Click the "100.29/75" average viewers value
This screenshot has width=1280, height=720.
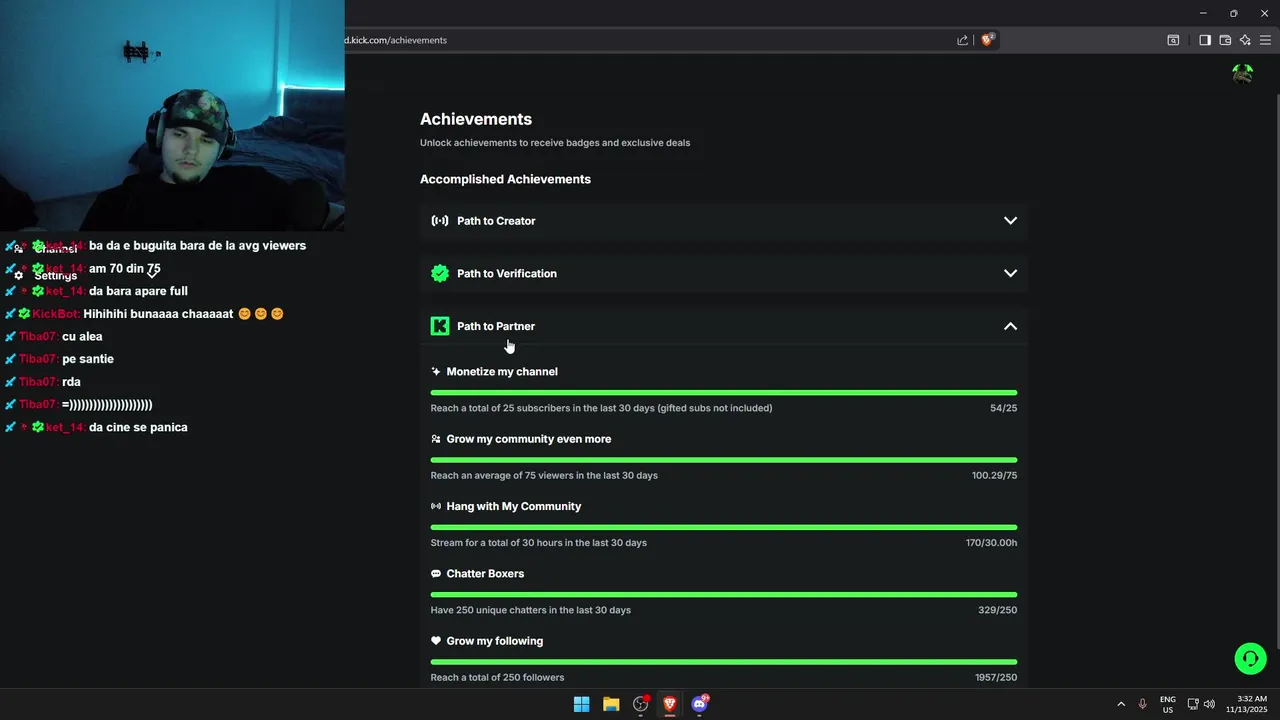(x=994, y=475)
